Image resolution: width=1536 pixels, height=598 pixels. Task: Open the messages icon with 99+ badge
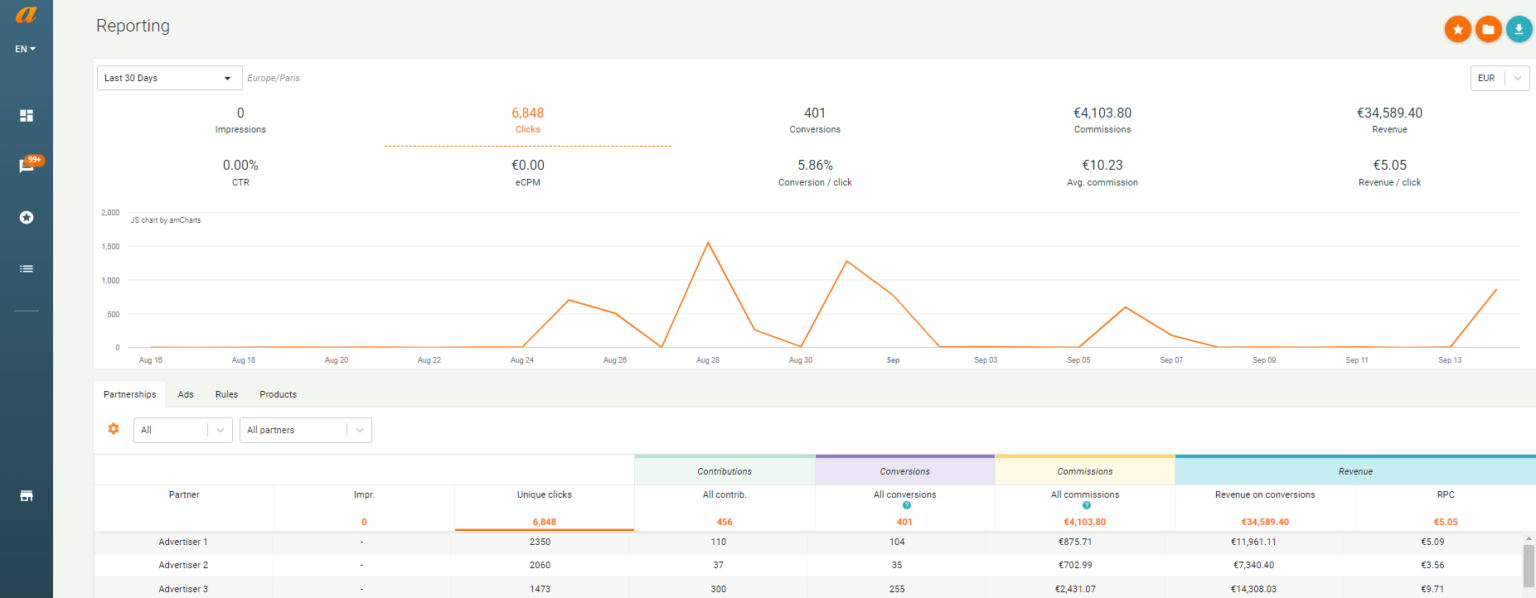[26, 166]
